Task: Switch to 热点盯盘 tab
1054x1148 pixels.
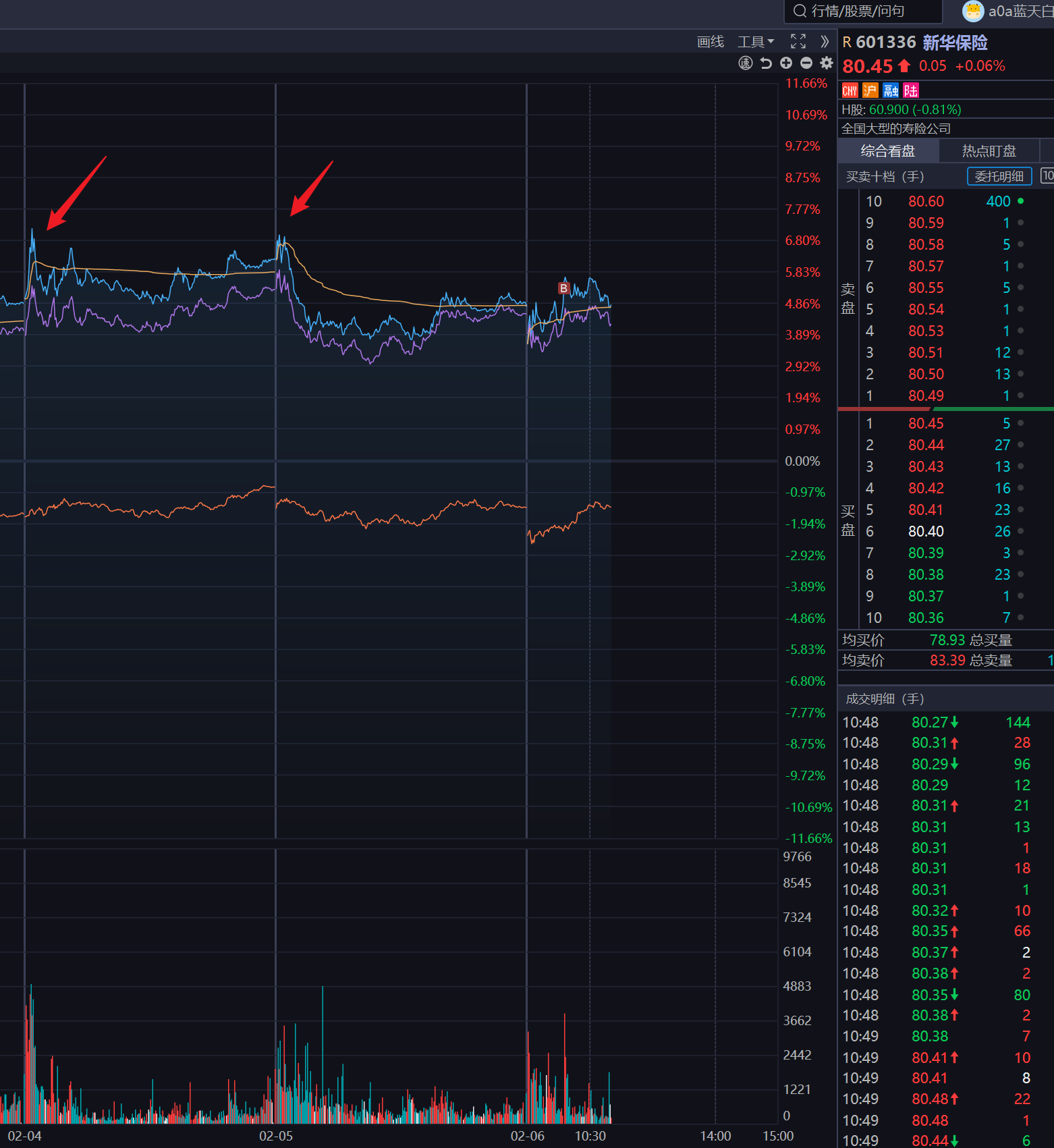Action: (989, 151)
